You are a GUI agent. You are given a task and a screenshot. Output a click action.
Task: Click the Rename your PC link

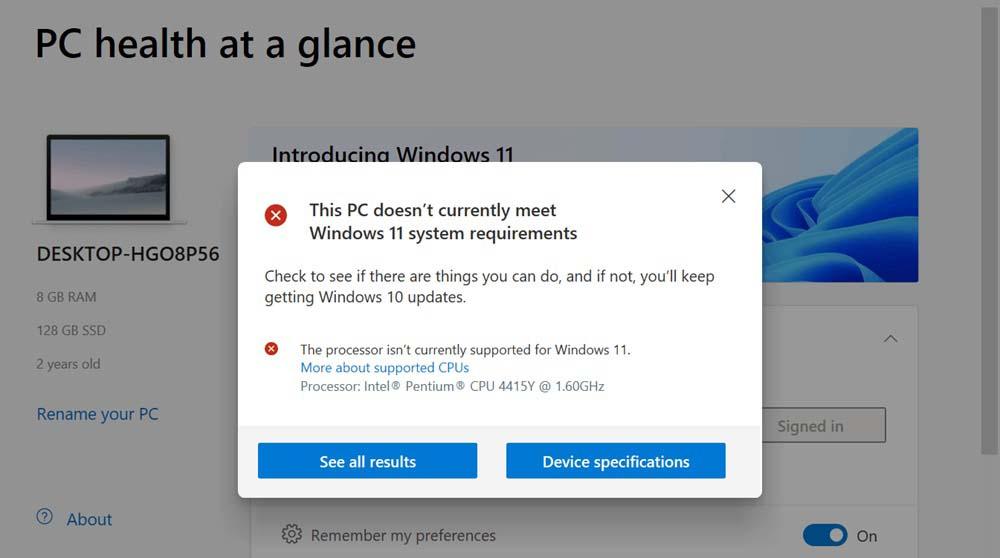98,415
